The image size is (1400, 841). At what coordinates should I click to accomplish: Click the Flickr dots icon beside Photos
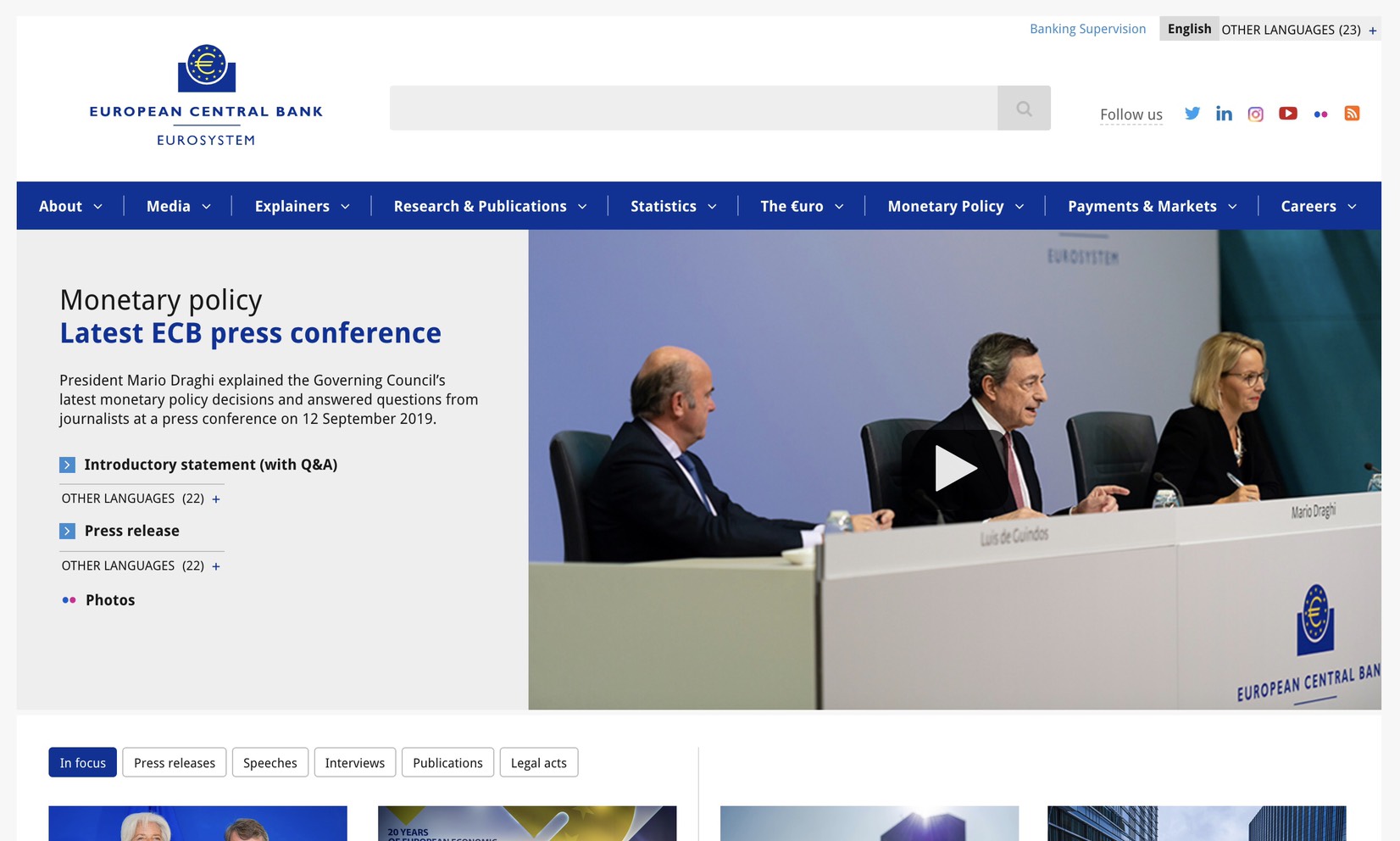tap(69, 600)
